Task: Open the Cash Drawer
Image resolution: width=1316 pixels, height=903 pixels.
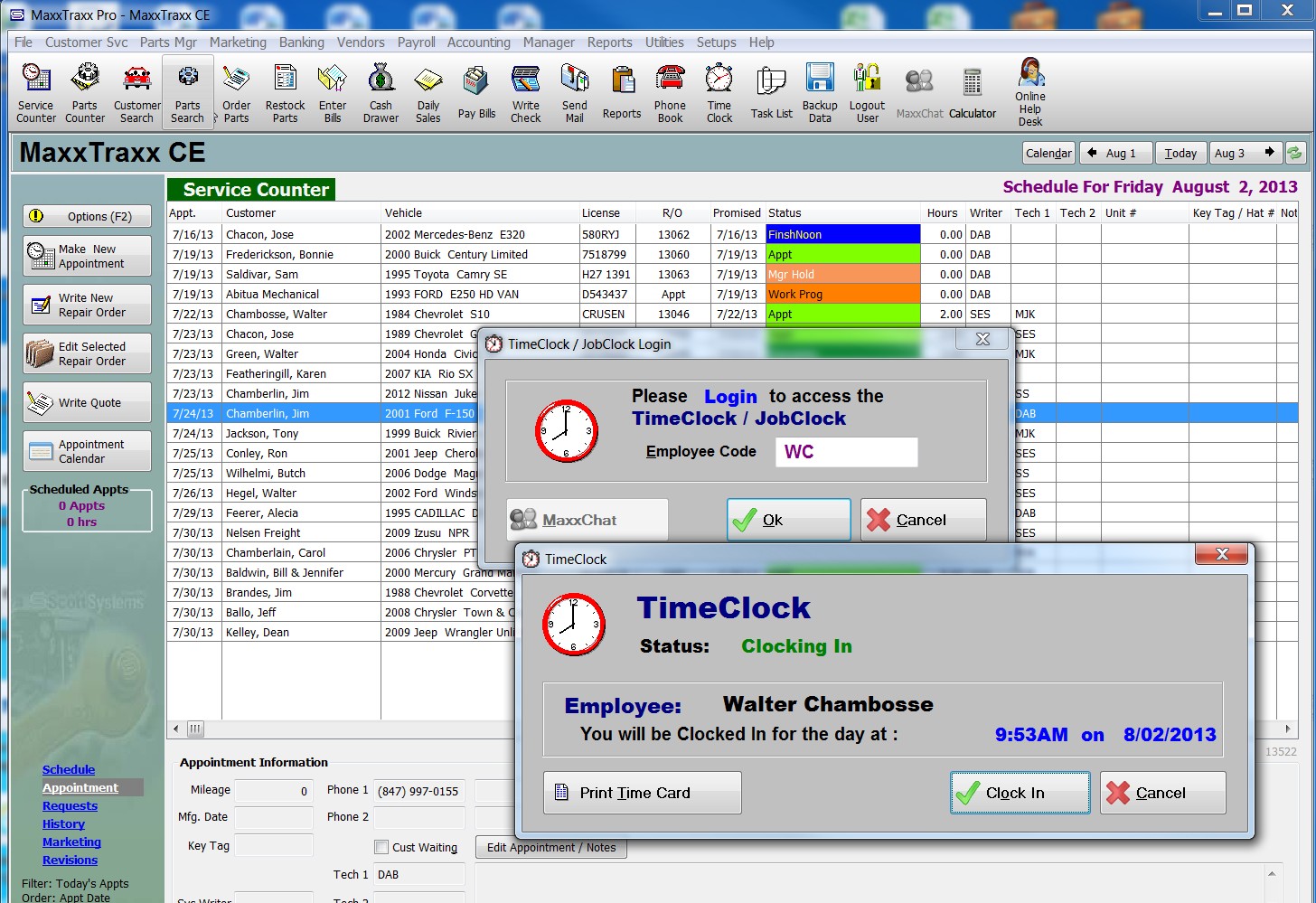Action: (381, 91)
